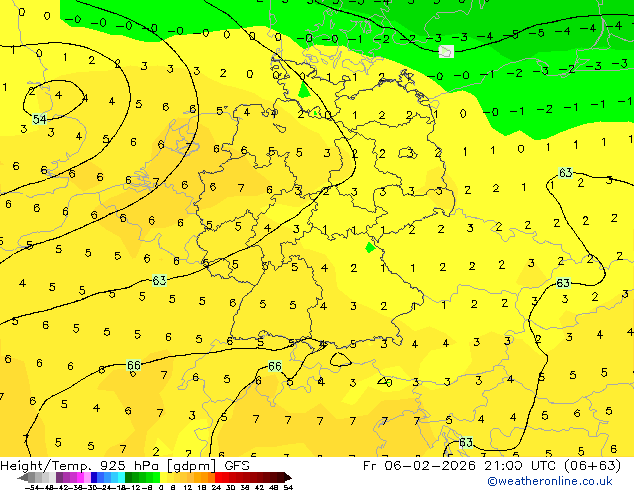Viewport: 634px width, 490px height.
Task: Click the '30' tick label on the legend
Action: [x=230, y=487]
